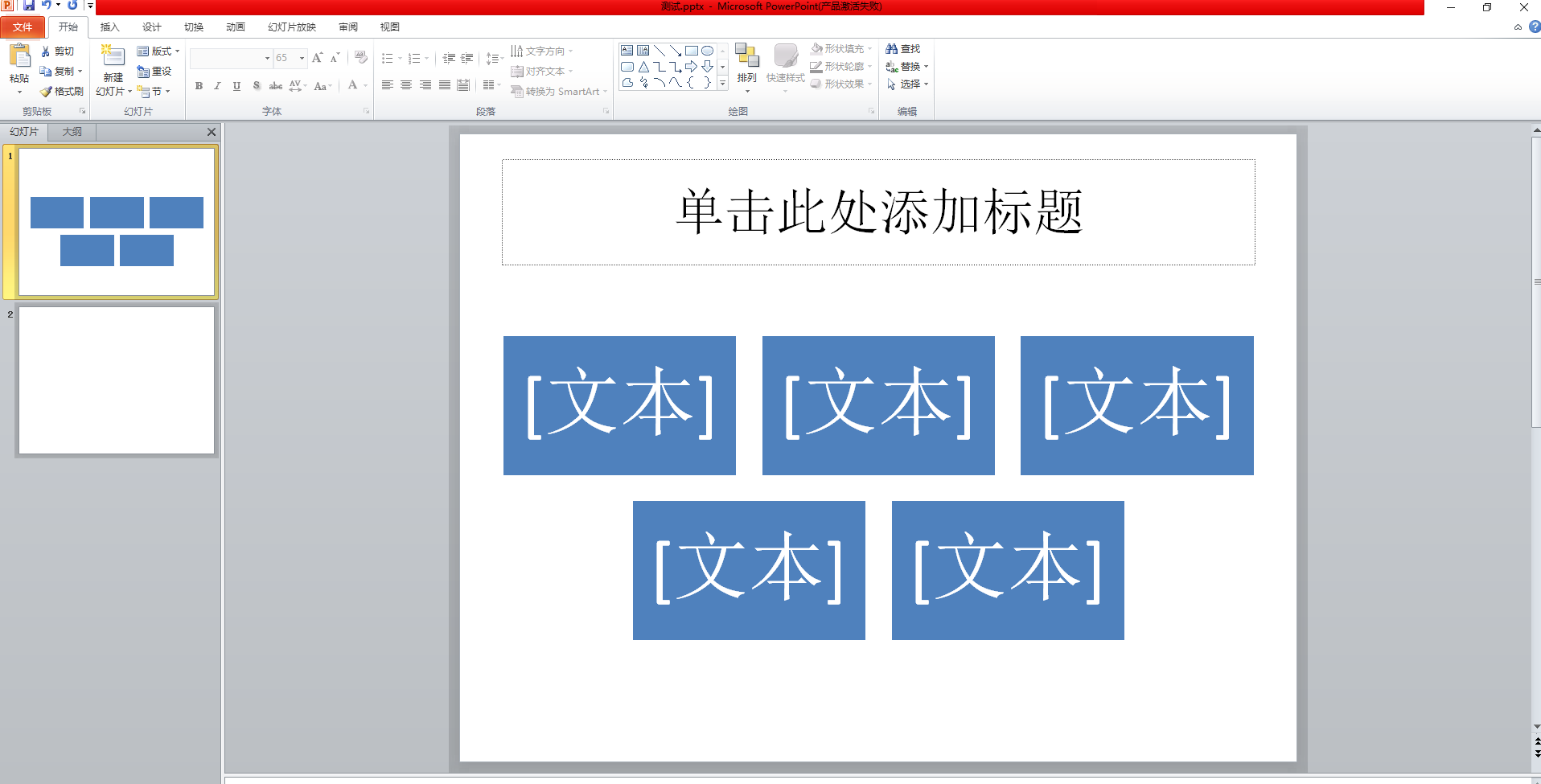Open Shape Fill (形状填充) color menu
The width and height of the screenshot is (1541, 784).
click(x=842, y=49)
